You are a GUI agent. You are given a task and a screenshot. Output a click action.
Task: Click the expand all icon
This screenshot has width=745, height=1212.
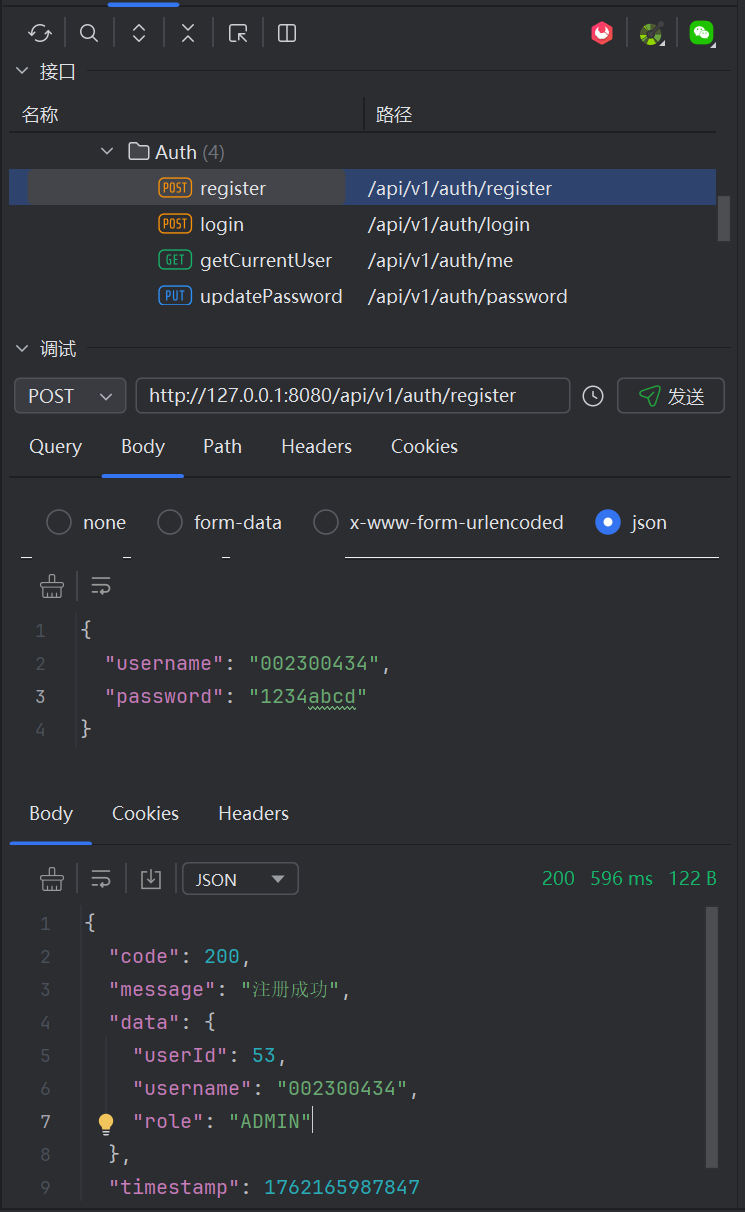[139, 33]
